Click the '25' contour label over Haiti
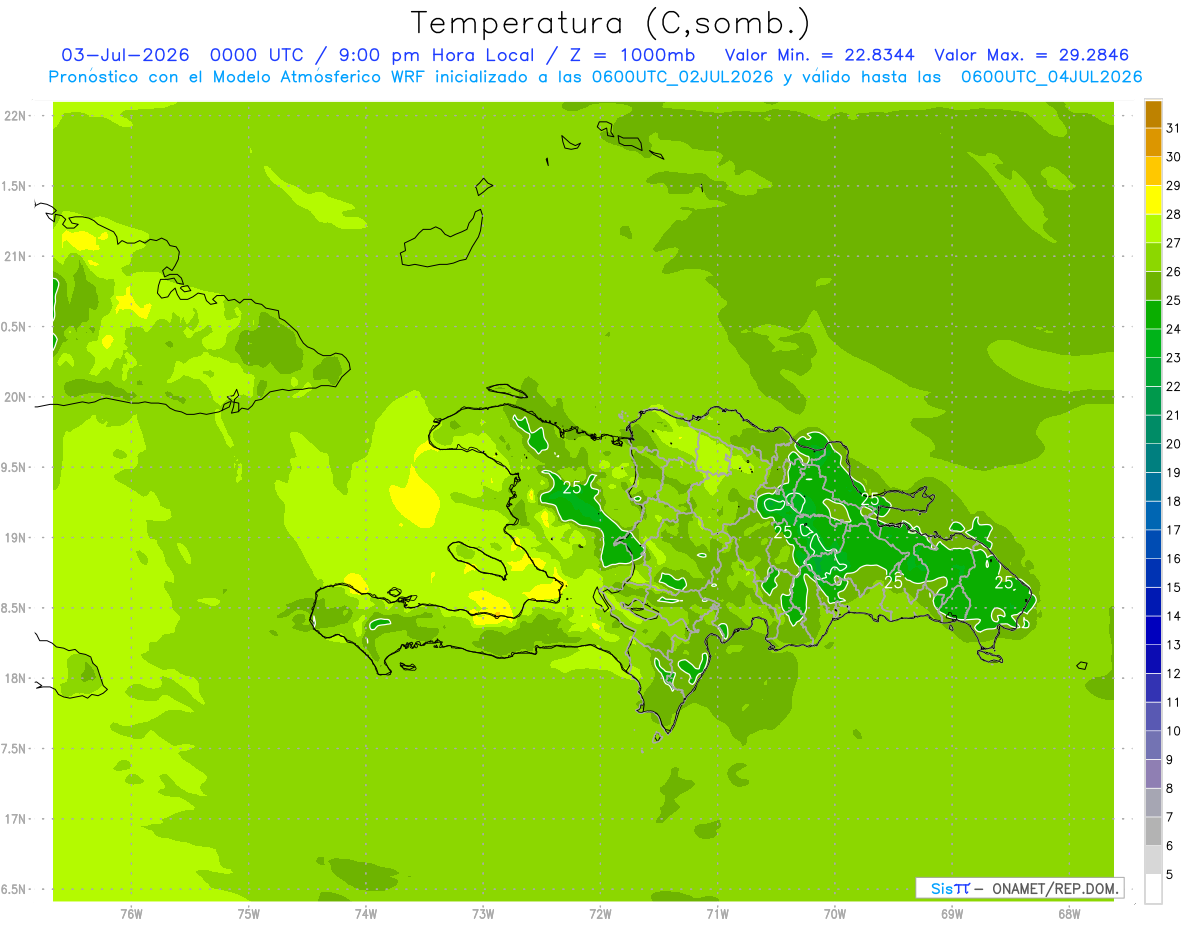The height and width of the screenshot is (927, 1200). 573,488
